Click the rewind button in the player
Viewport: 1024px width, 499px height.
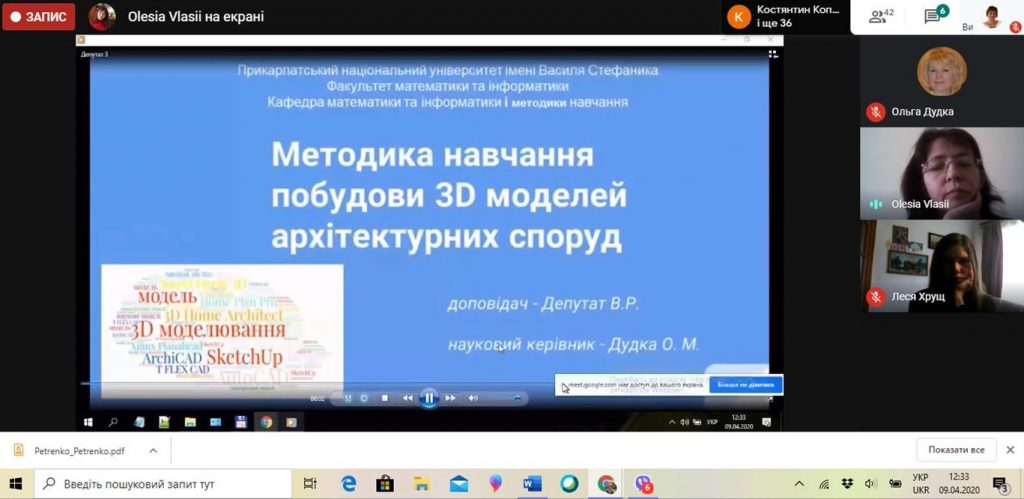pos(407,398)
